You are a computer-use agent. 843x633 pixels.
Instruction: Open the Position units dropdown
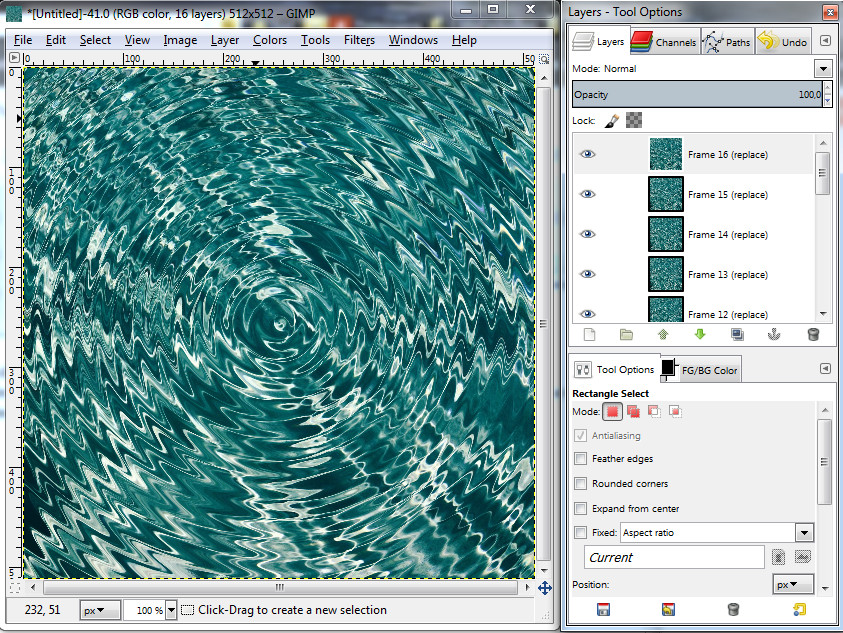click(x=793, y=583)
